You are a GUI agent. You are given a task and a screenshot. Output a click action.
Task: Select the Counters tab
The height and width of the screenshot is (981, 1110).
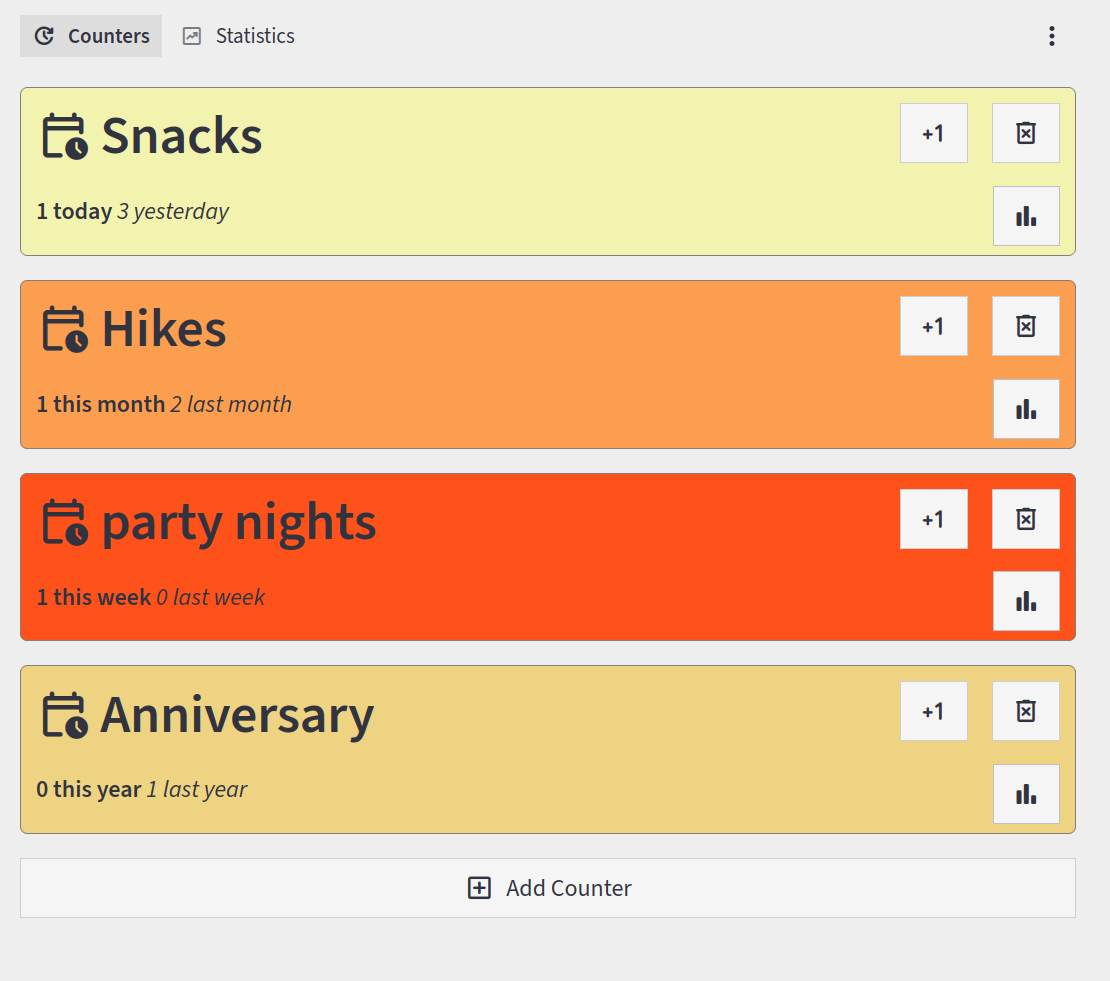coord(91,36)
